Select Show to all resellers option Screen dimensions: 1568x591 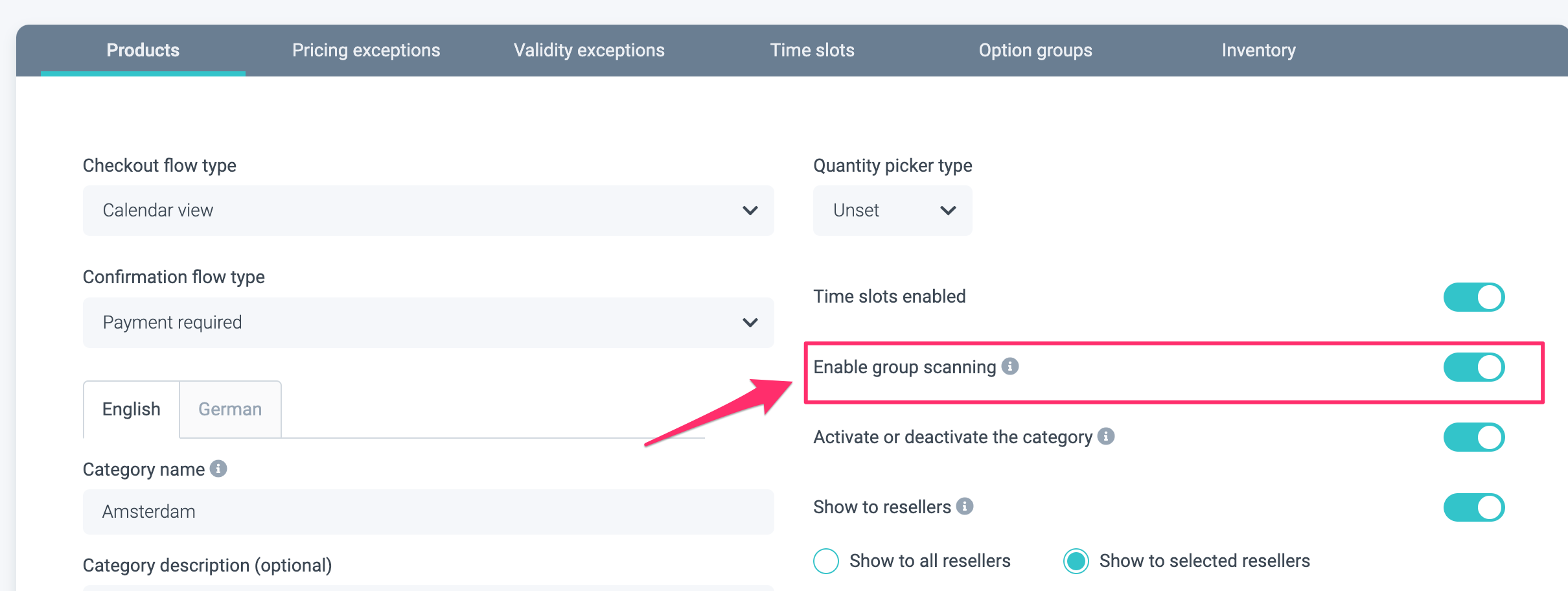click(826, 561)
